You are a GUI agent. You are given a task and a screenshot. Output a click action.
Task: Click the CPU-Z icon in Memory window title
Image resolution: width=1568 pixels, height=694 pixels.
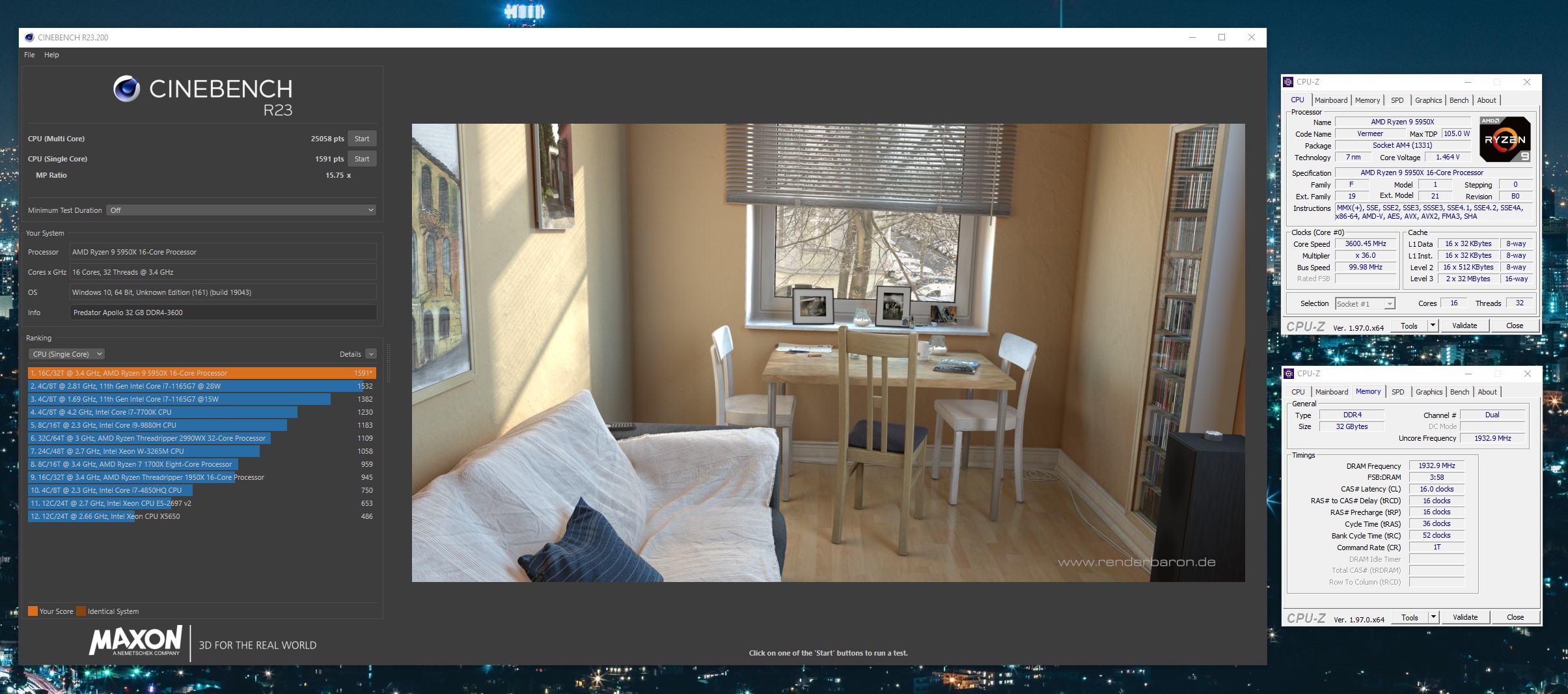click(x=1289, y=374)
